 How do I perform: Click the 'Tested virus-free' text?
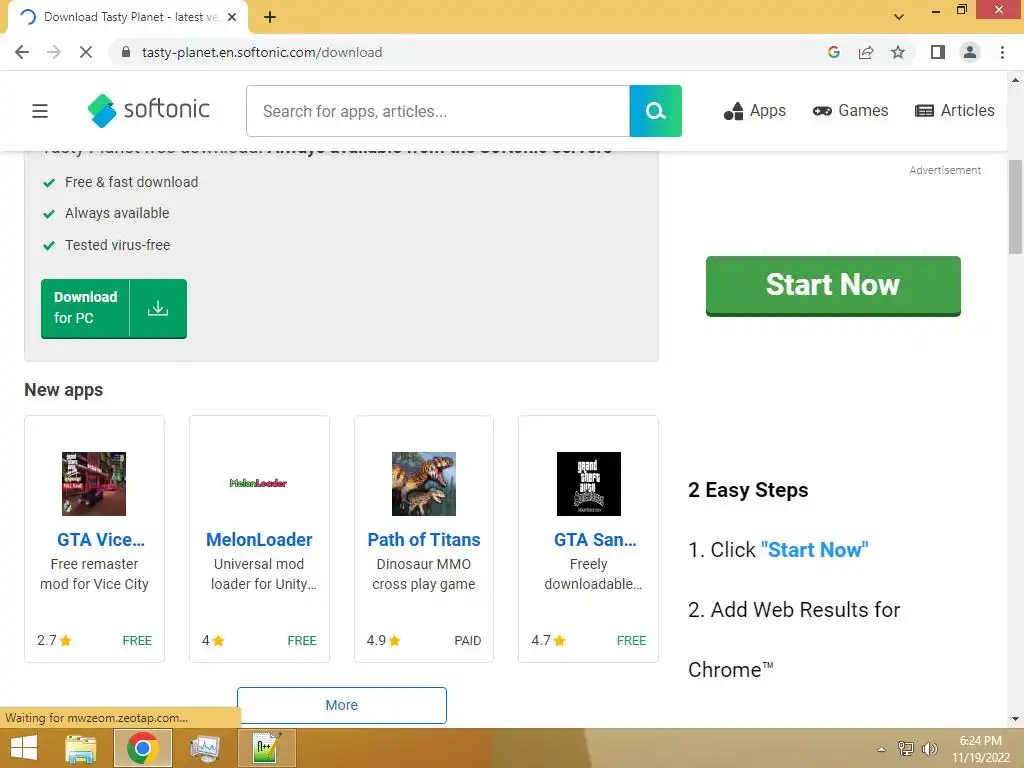point(118,245)
